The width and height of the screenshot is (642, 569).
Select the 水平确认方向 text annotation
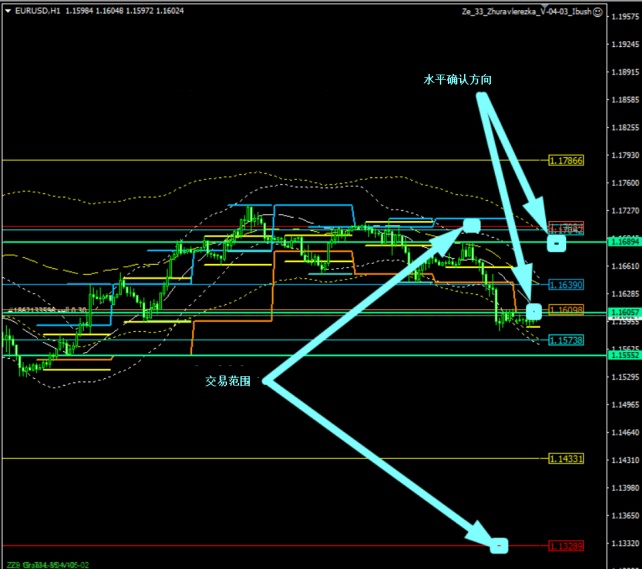(x=458, y=78)
